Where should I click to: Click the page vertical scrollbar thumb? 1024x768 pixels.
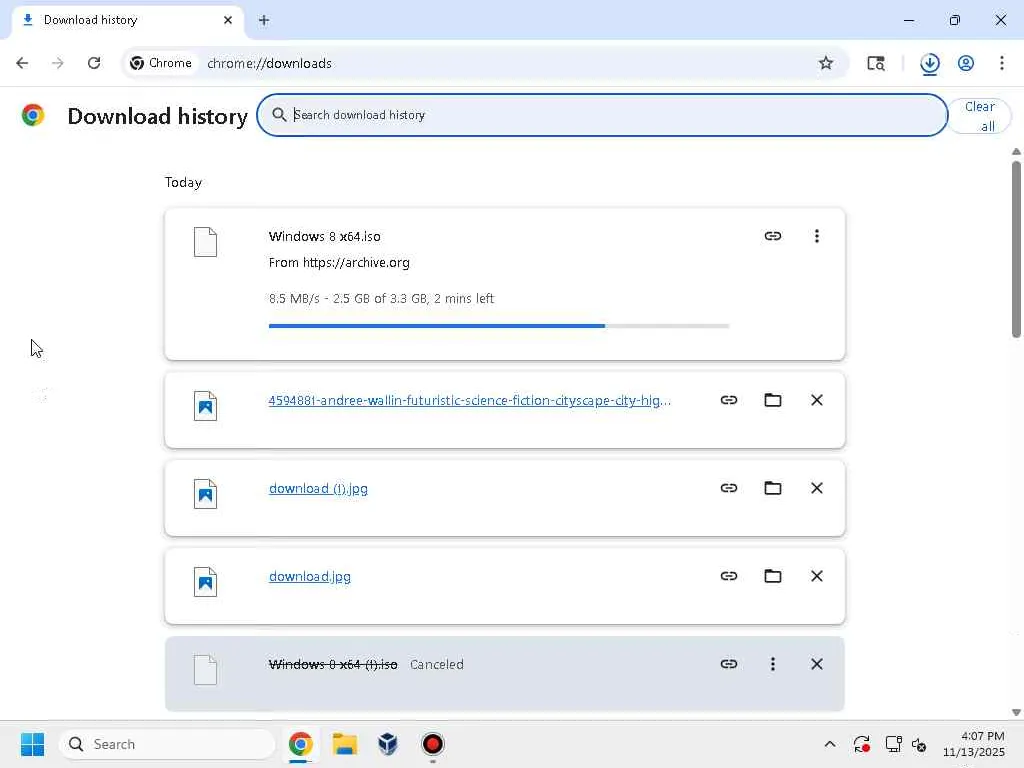1016,249
